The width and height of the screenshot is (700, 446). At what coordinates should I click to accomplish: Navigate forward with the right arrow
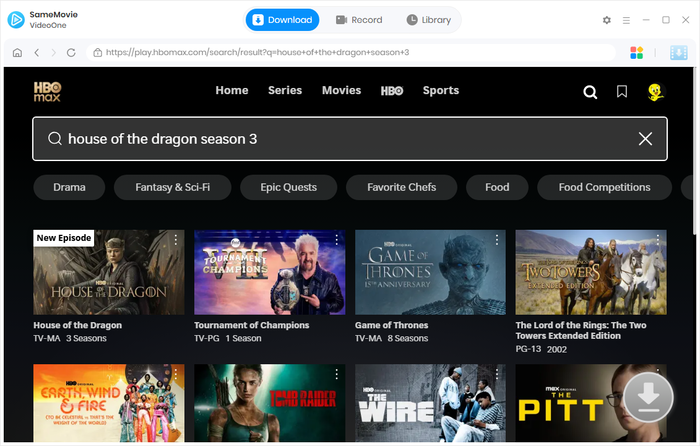[x=54, y=53]
